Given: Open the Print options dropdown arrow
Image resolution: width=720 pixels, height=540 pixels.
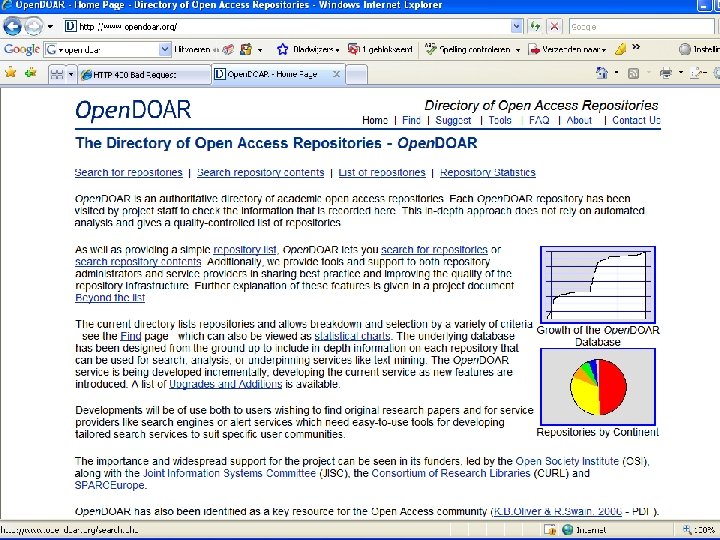Looking at the screenshot, I should click(681, 73).
